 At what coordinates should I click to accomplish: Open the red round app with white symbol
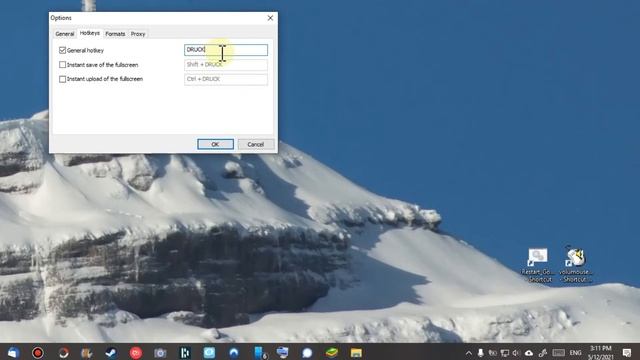(x=136, y=353)
